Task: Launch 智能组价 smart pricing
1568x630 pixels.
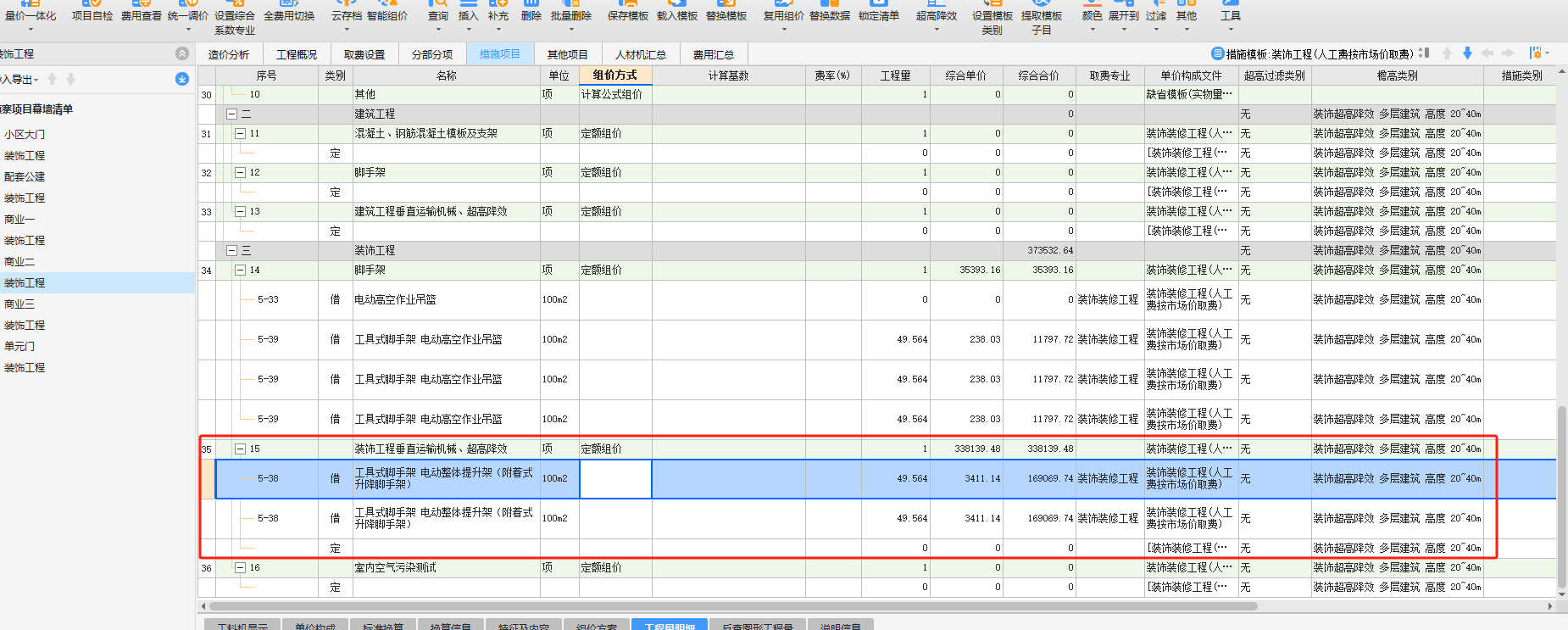Action: (387, 11)
